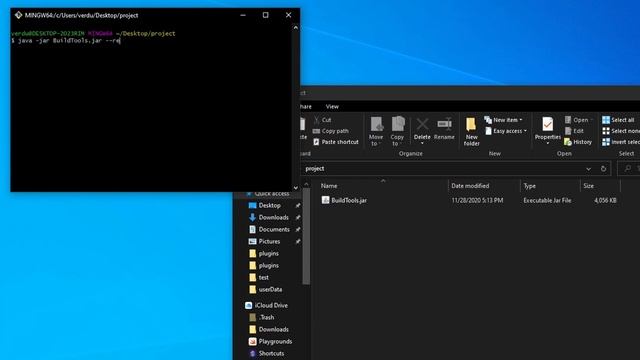This screenshot has height=360, width=640.
Task: Click the 4,056 KB size cell
Action: pyautogui.click(x=605, y=200)
